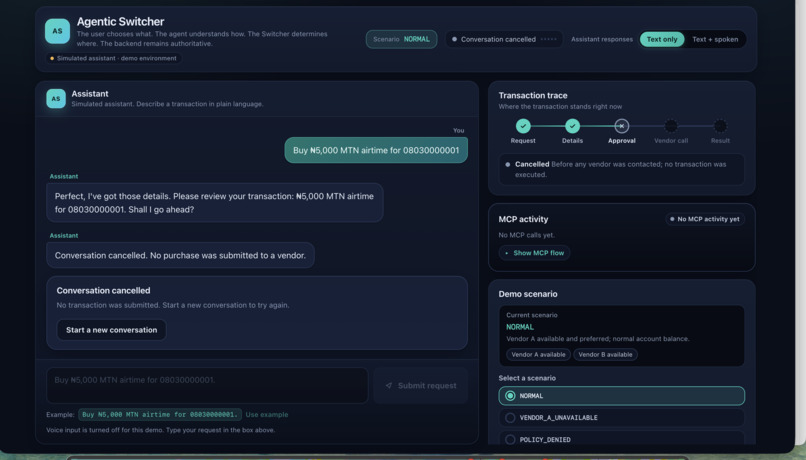Image resolution: width=806 pixels, height=460 pixels.
Task: Click the Assistant AS avatar icon
Action: coord(56,99)
